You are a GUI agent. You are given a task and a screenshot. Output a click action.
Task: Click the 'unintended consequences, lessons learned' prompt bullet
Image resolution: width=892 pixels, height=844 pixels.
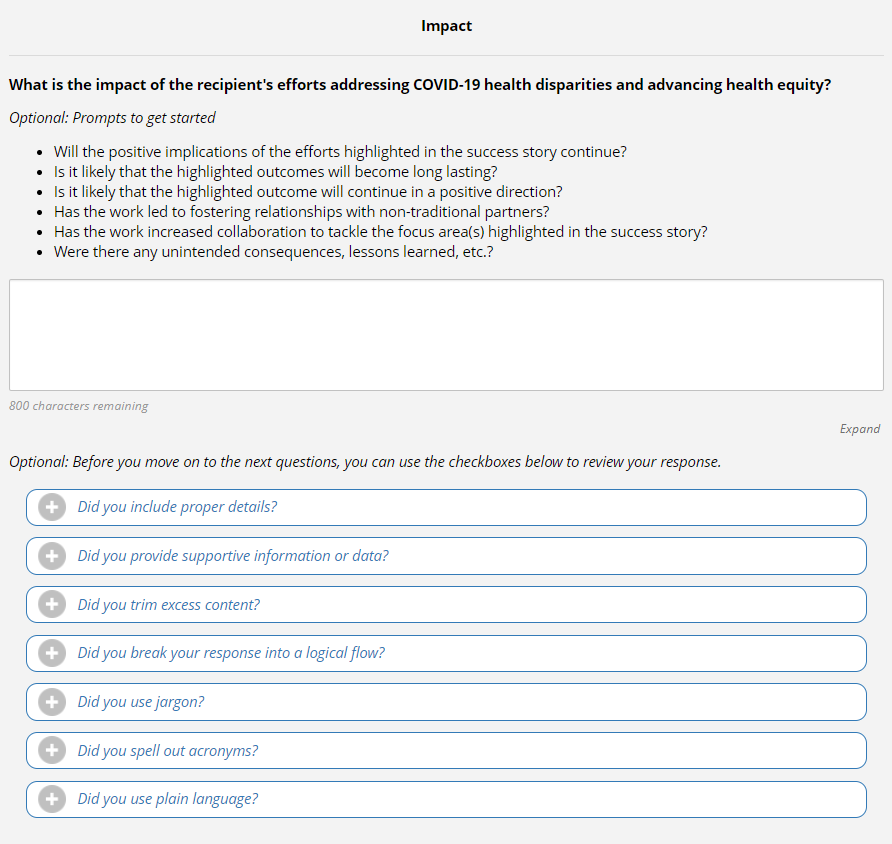(x=273, y=252)
